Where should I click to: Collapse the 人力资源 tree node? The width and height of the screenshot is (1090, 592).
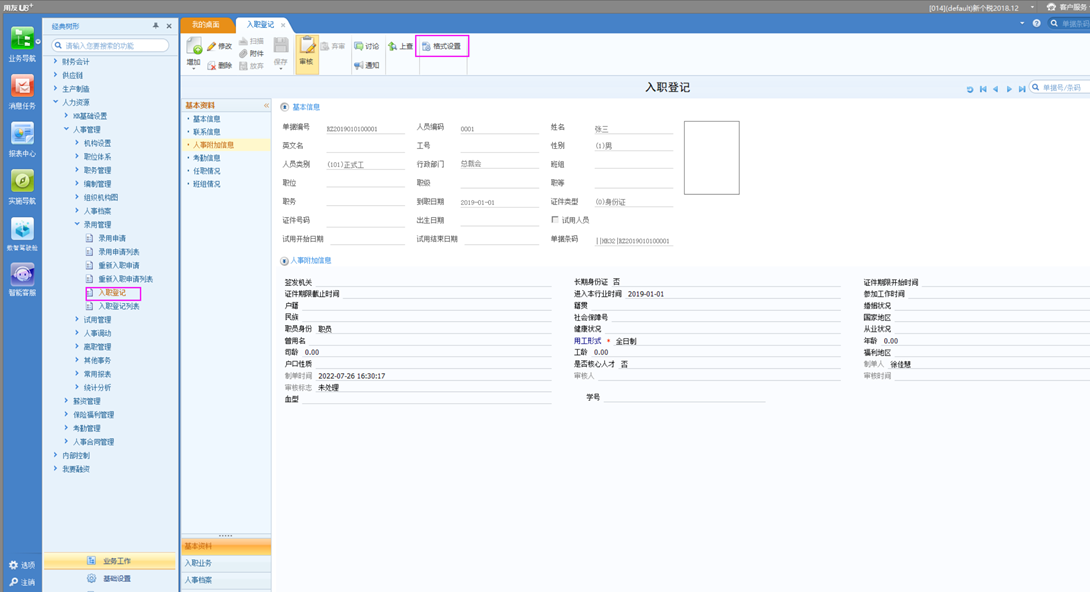(56, 102)
